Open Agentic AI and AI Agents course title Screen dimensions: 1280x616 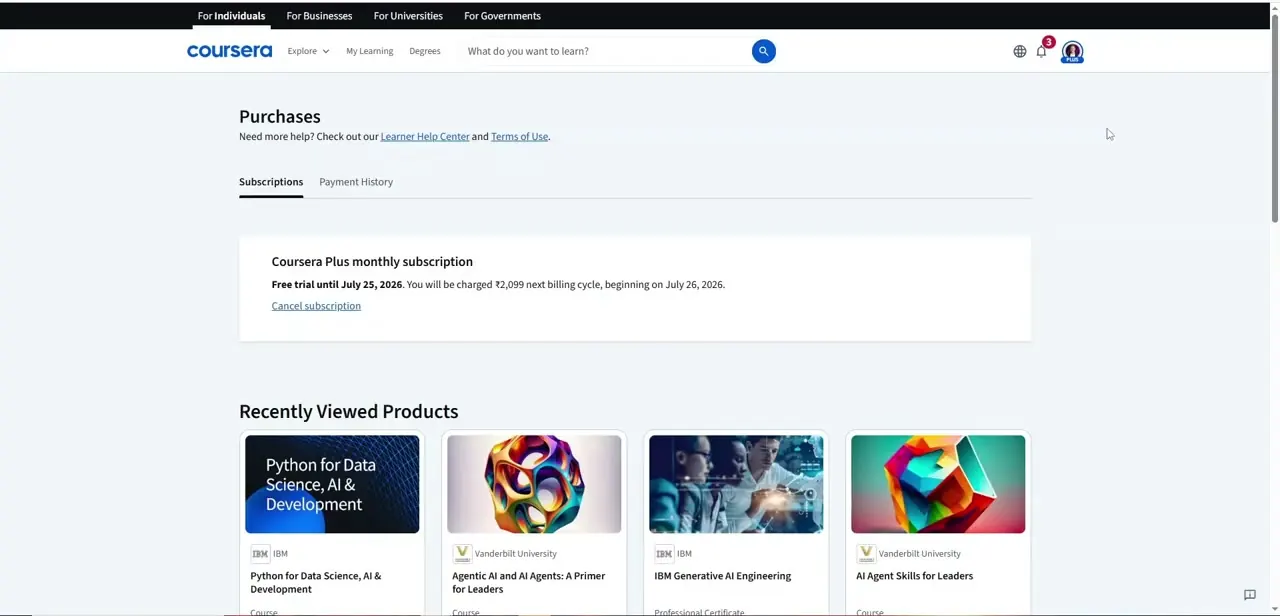tap(528, 582)
